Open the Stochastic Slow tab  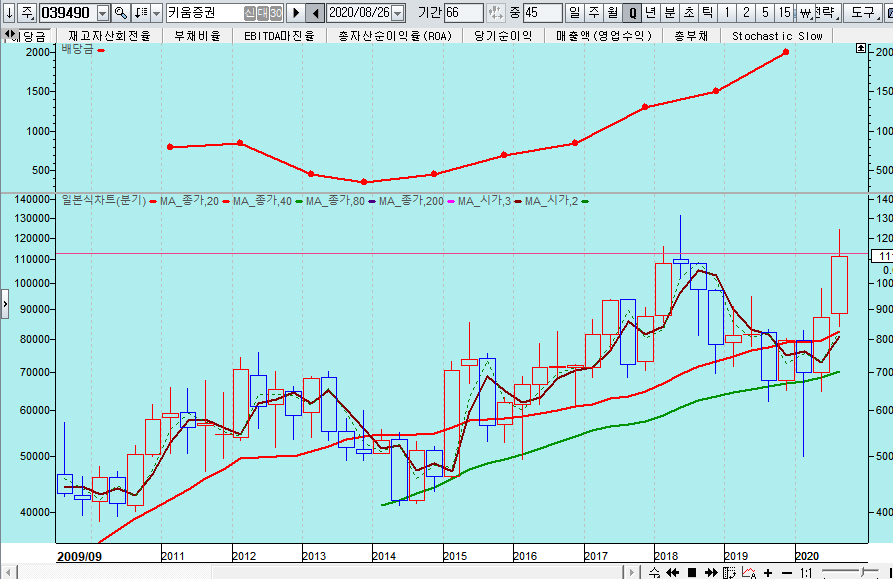pyautogui.click(x=777, y=35)
